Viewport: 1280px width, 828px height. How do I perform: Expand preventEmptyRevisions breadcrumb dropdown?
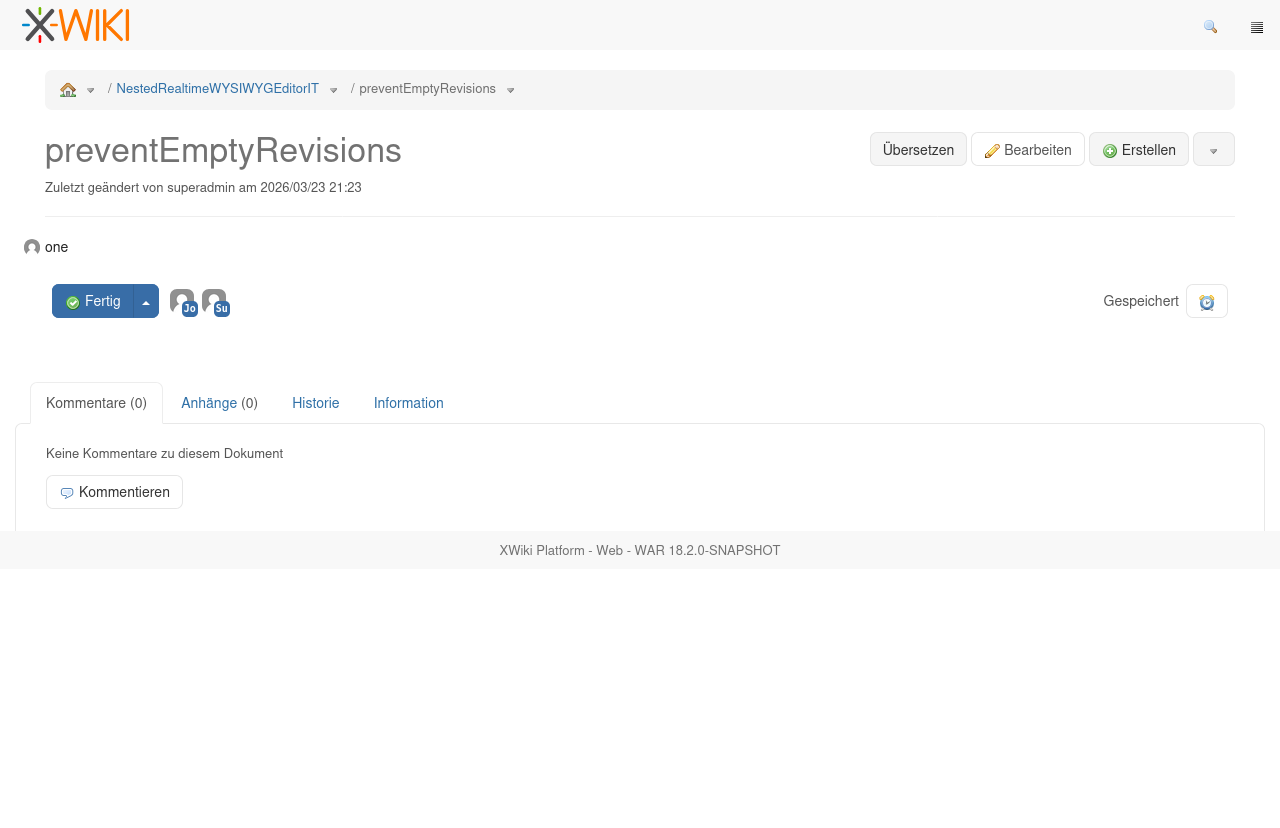(x=511, y=90)
